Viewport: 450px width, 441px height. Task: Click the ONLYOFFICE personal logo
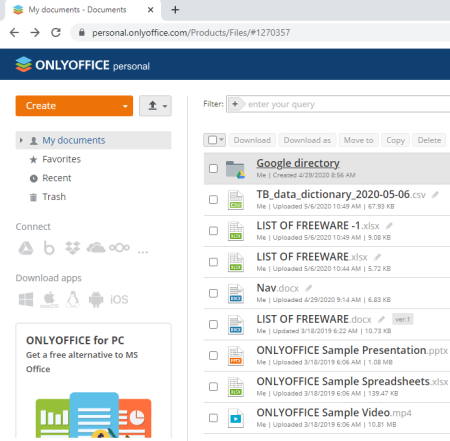pyautogui.click(x=83, y=65)
